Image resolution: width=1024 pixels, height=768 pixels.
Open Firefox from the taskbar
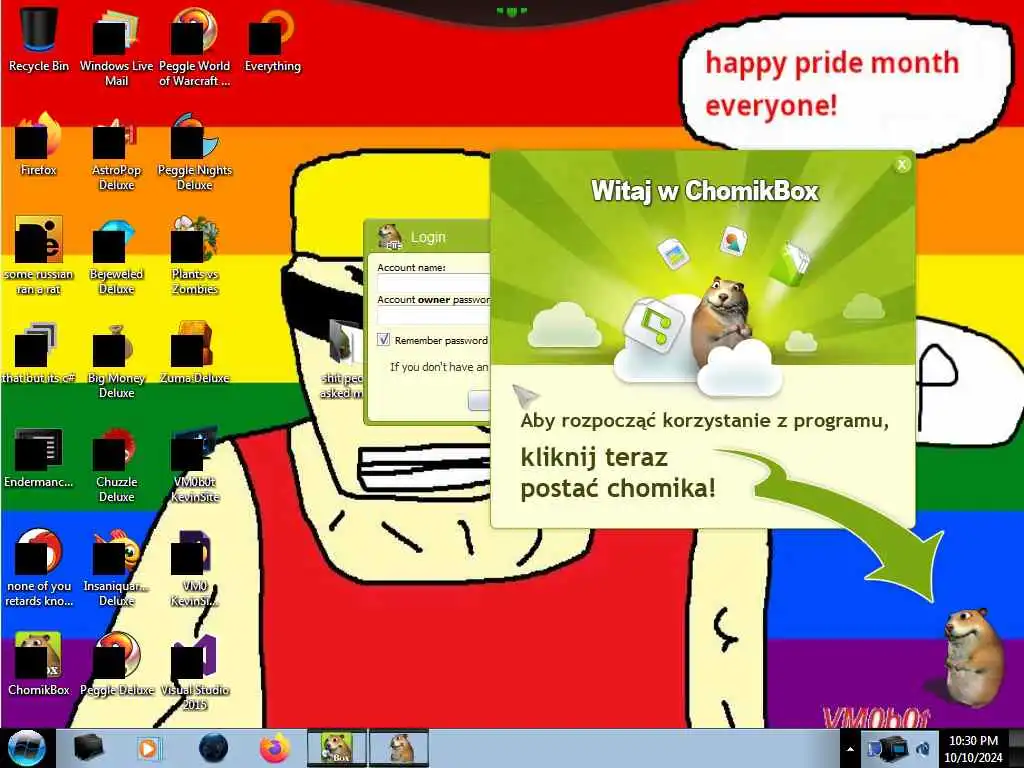pyautogui.click(x=275, y=748)
